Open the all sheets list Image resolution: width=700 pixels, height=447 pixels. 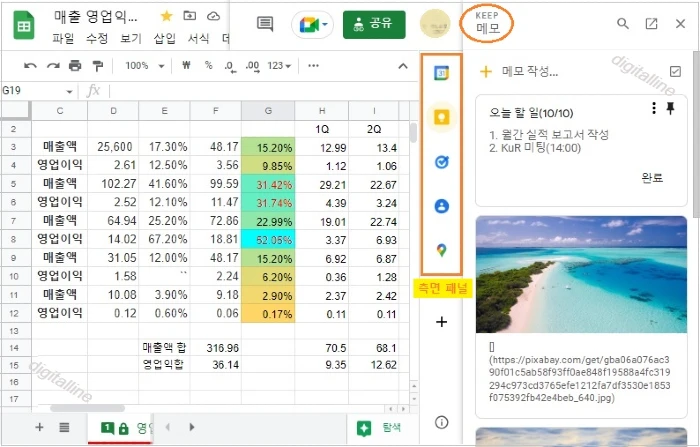[64, 427]
